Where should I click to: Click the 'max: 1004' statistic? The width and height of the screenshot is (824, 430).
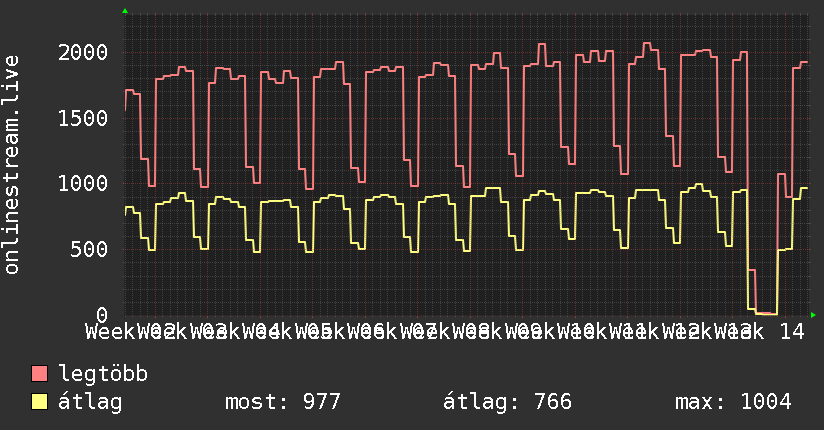[733, 402]
